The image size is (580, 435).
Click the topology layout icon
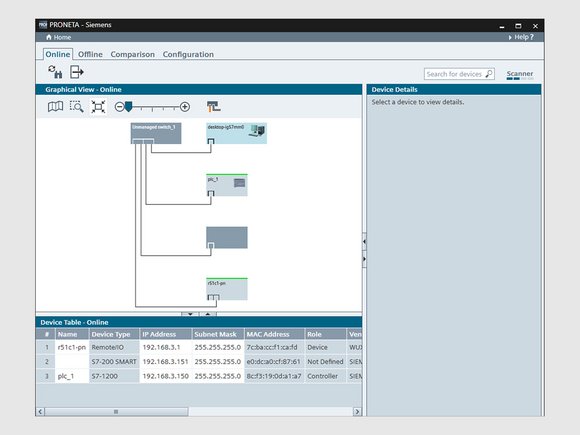pos(213,107)
